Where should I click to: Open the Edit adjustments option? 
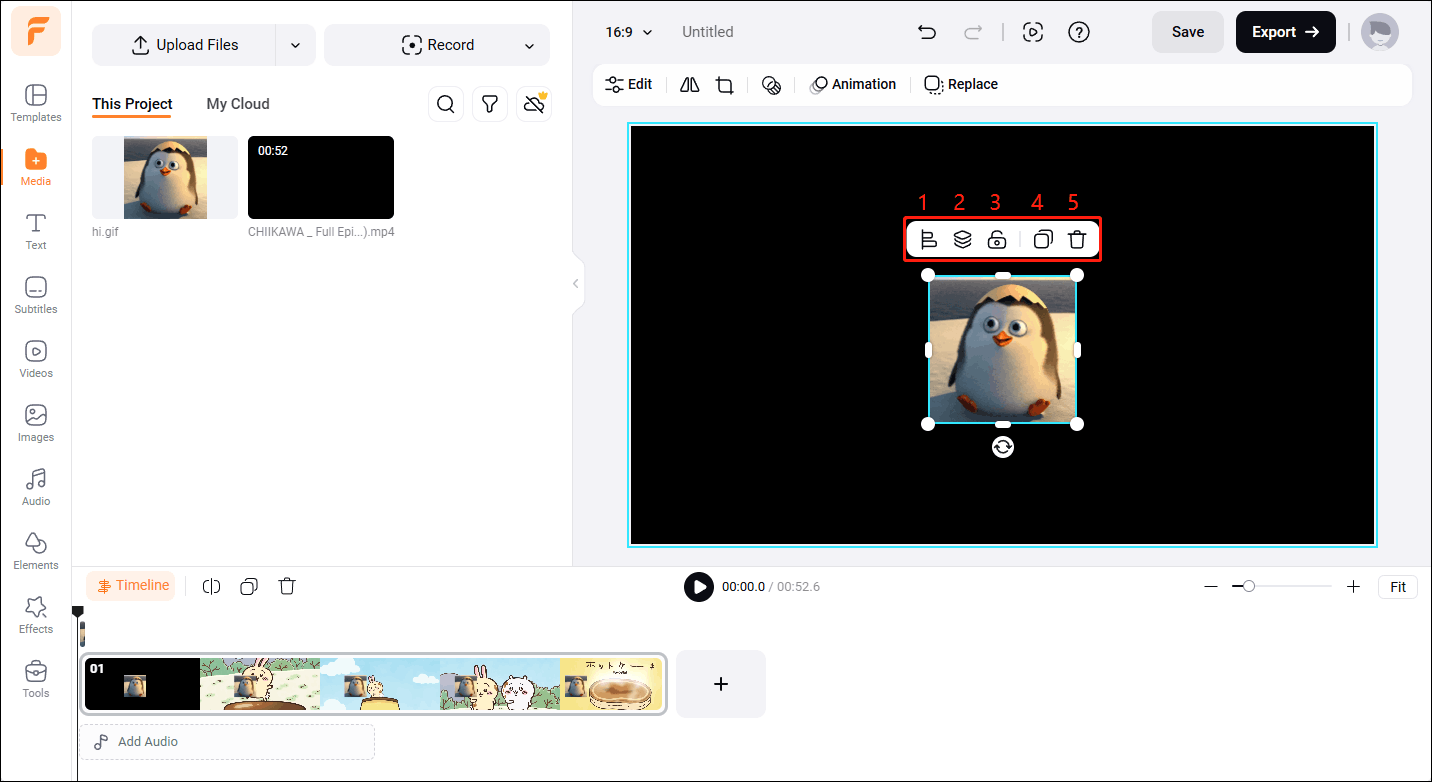point(629,85)
